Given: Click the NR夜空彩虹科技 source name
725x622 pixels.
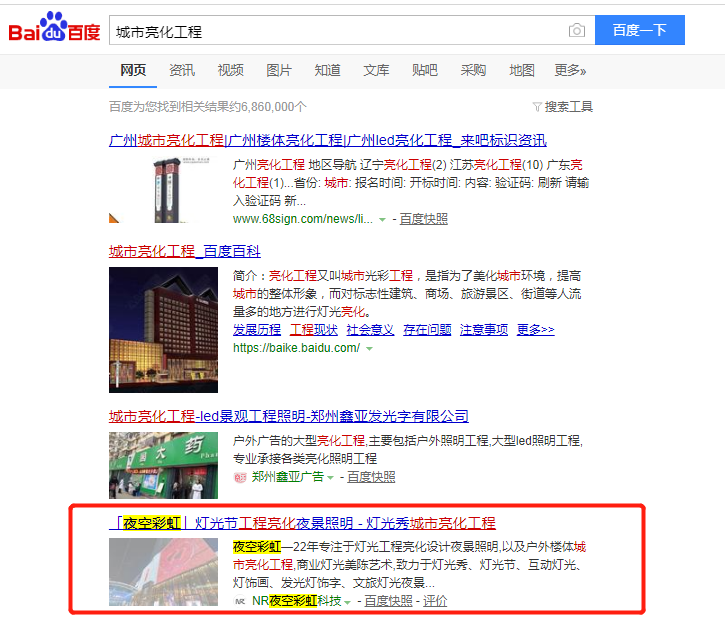Looking at the screenshot, I should (296, 601).
